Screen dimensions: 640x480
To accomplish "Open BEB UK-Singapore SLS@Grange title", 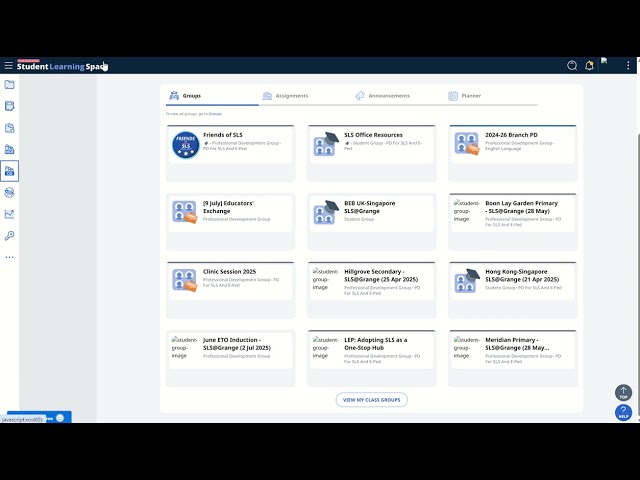I will (370, 207).
